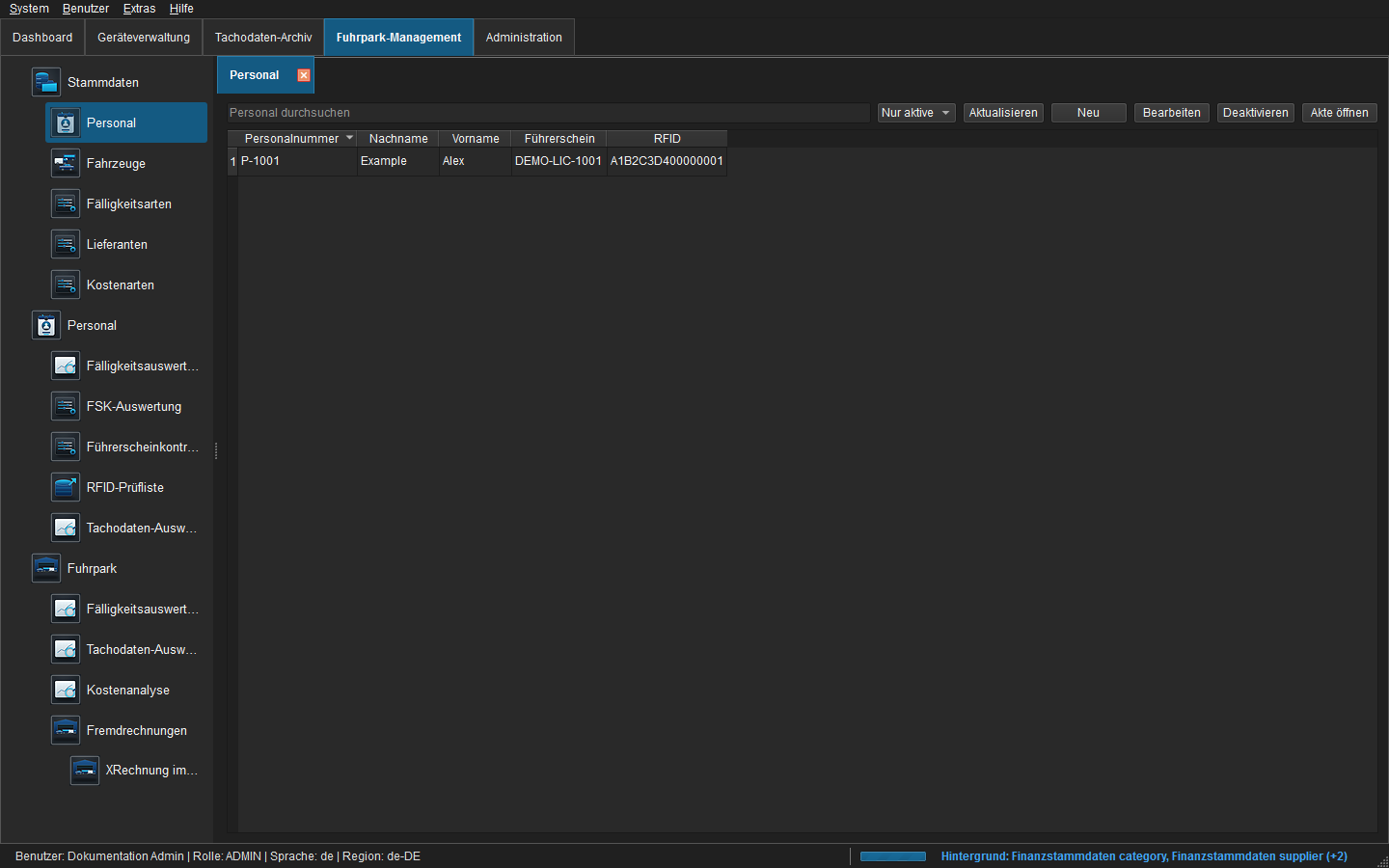Open the Lieferanten list icon
Image resolution: width=1389 pixels, height=868 pixels.
[x=65, y=244]
